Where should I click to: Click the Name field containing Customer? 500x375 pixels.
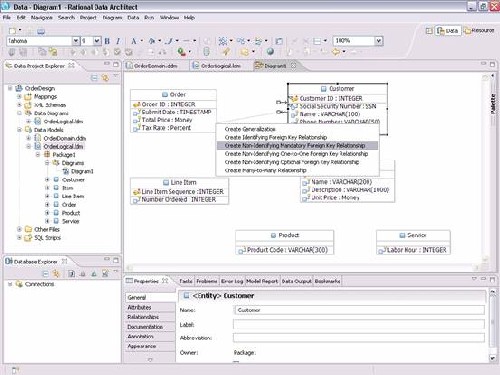point(359,310)
